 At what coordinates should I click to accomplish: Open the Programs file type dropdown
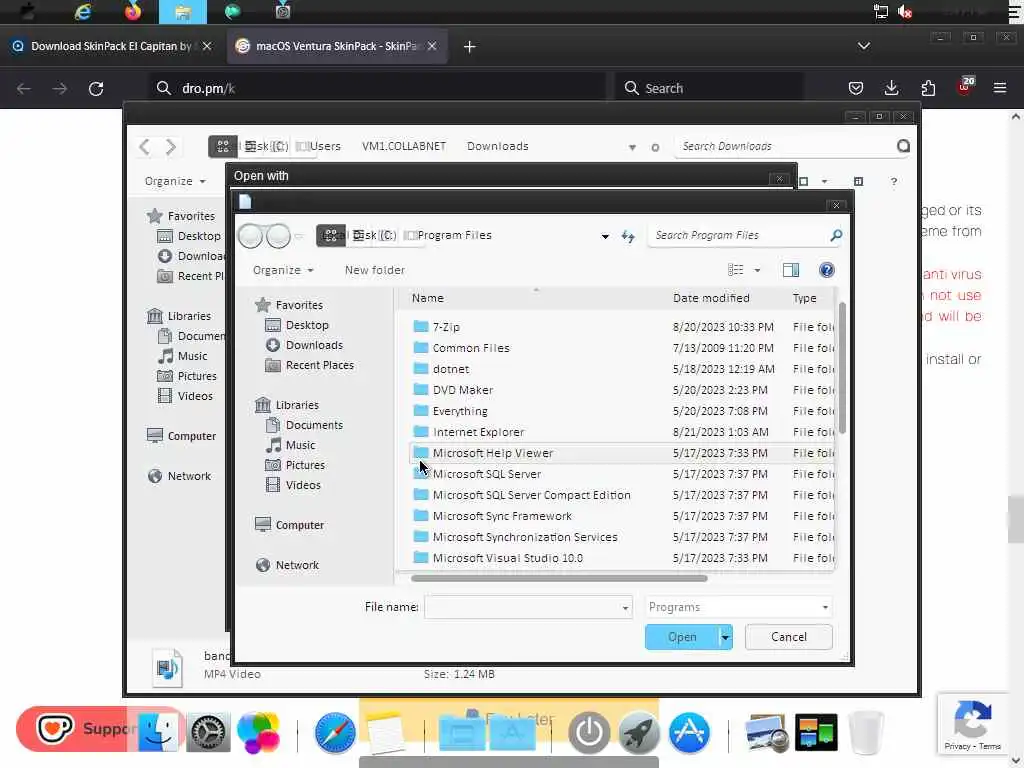738,607
